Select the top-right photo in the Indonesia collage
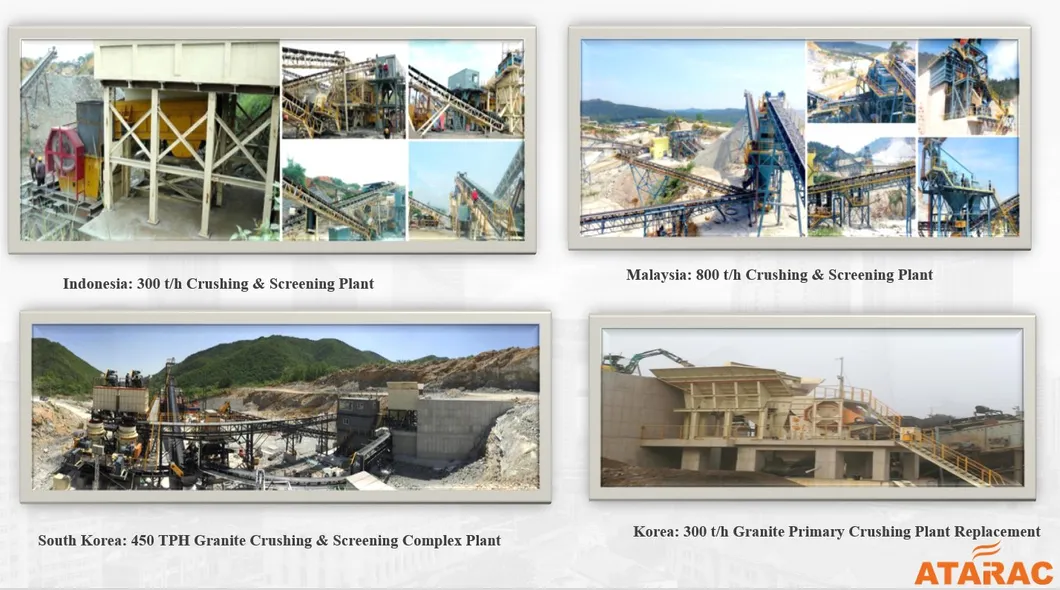 click(466, 89)
